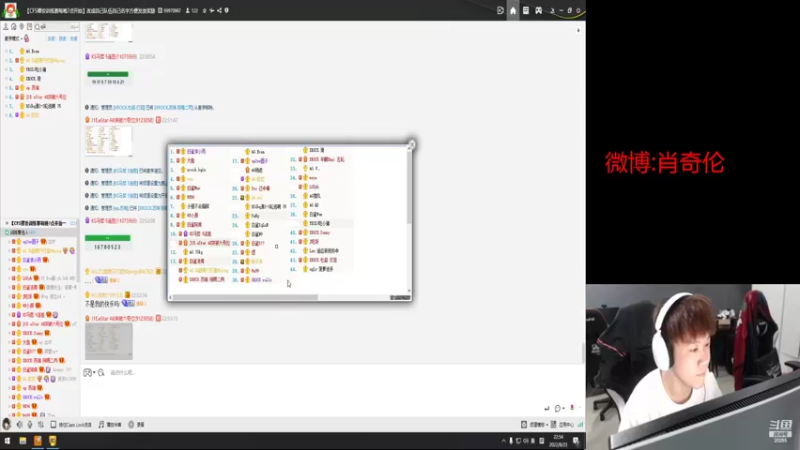Expand the DDCE wuZn user row
800x450 pixels.
click(9, 397)
